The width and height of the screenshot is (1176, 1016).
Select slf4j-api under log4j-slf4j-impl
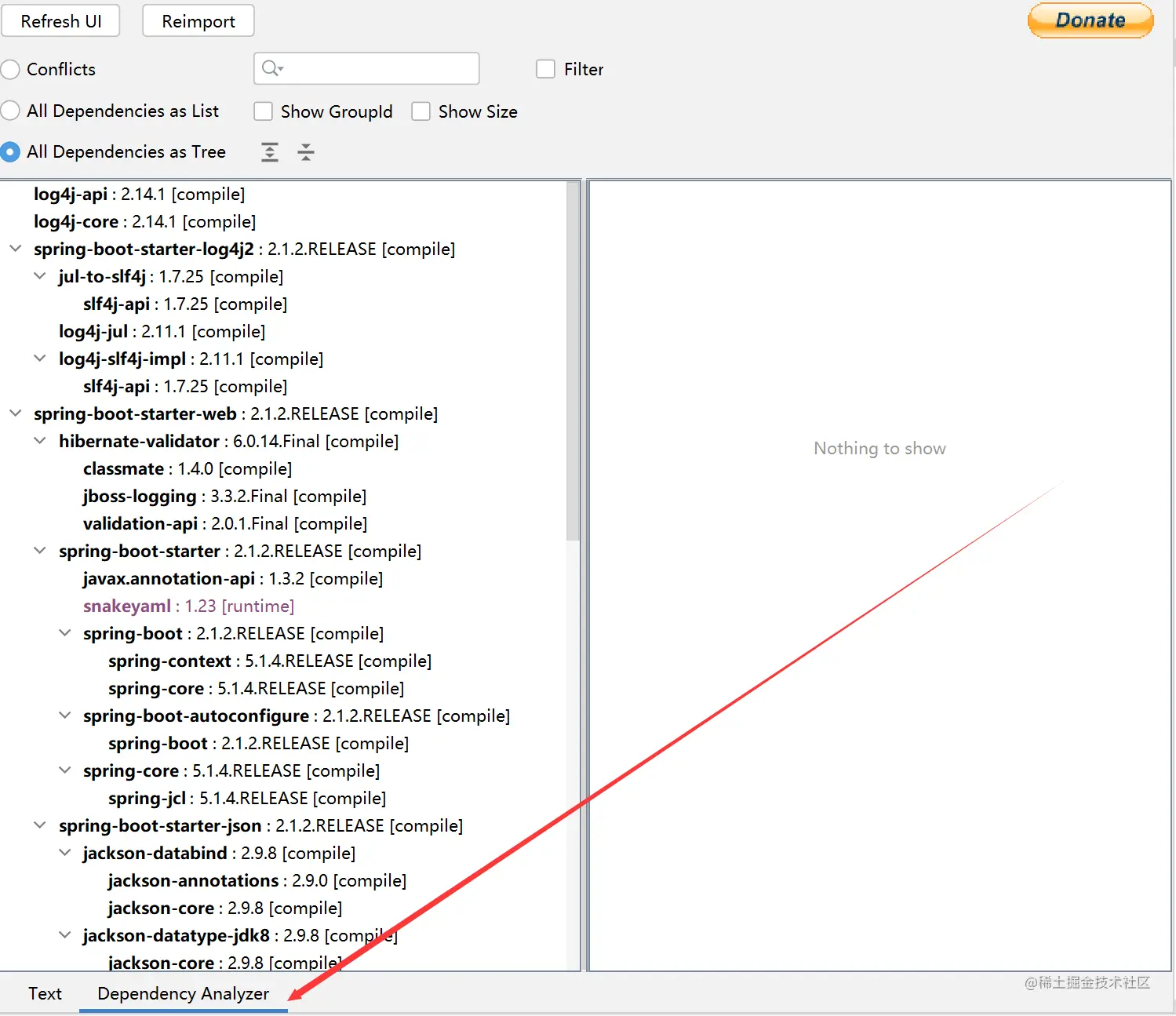pos(185,386)
